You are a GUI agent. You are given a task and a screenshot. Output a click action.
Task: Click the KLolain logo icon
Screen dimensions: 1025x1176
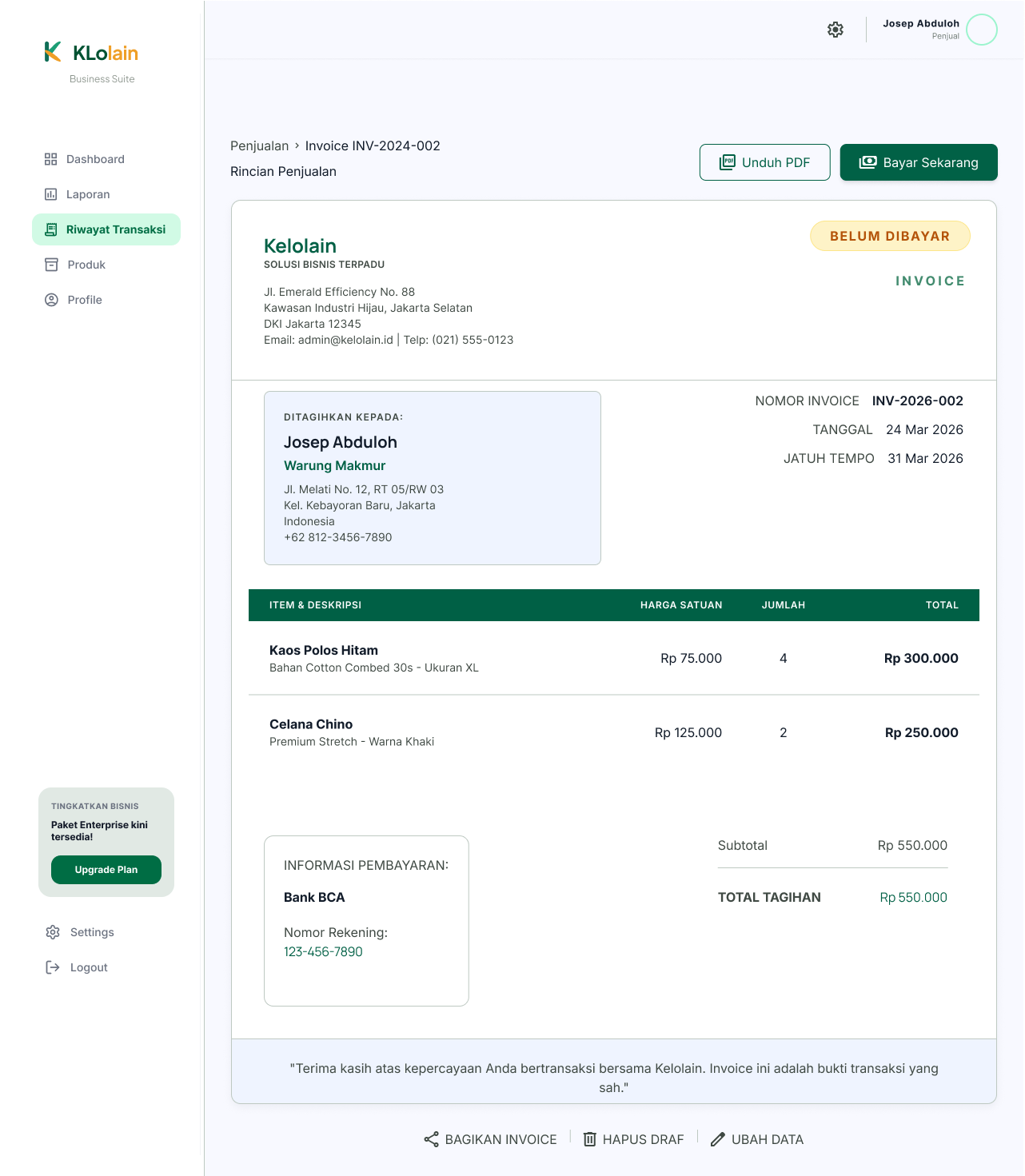tap(53, 52)
